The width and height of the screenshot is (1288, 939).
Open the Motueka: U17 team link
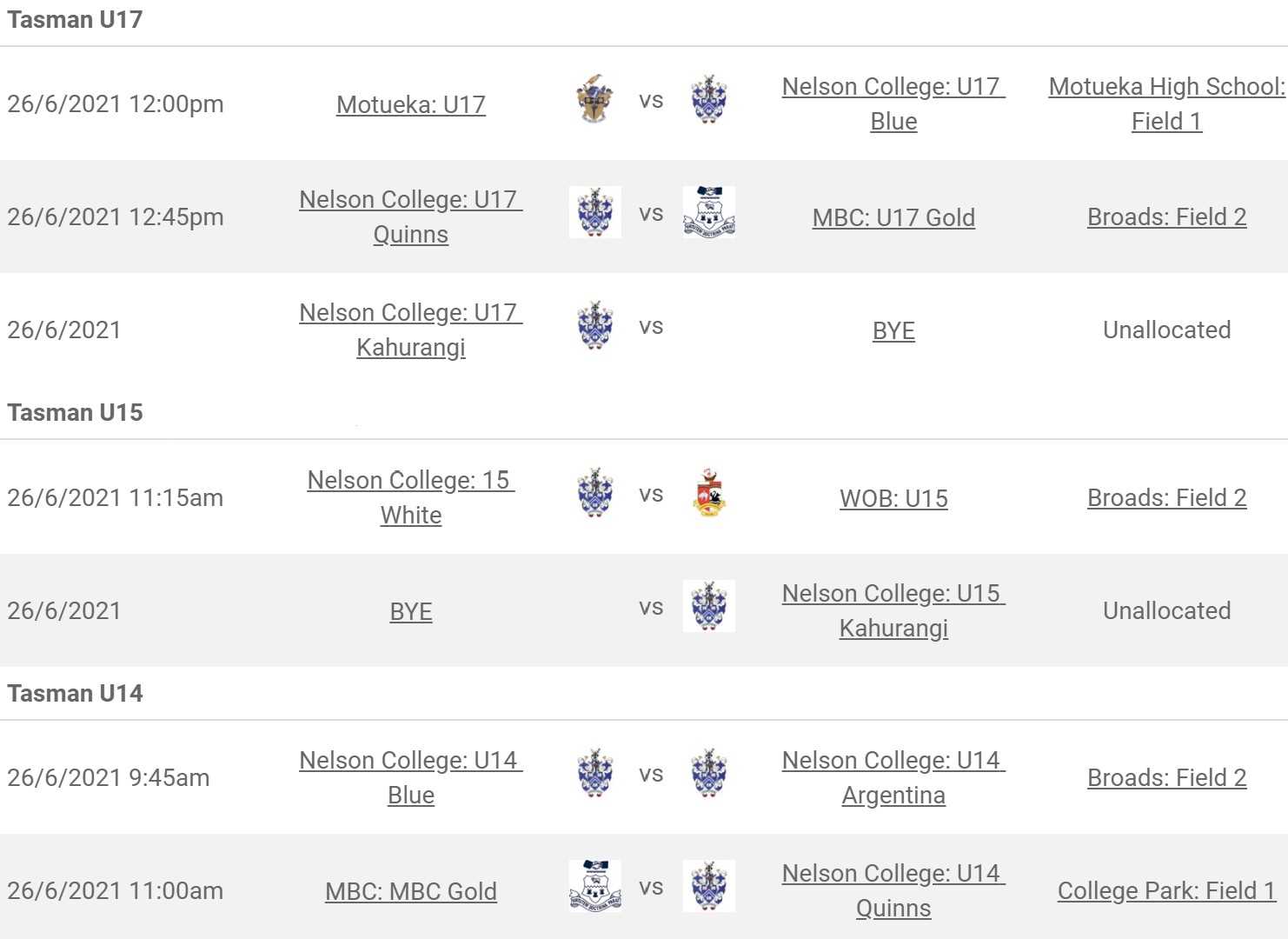[411, 104]
